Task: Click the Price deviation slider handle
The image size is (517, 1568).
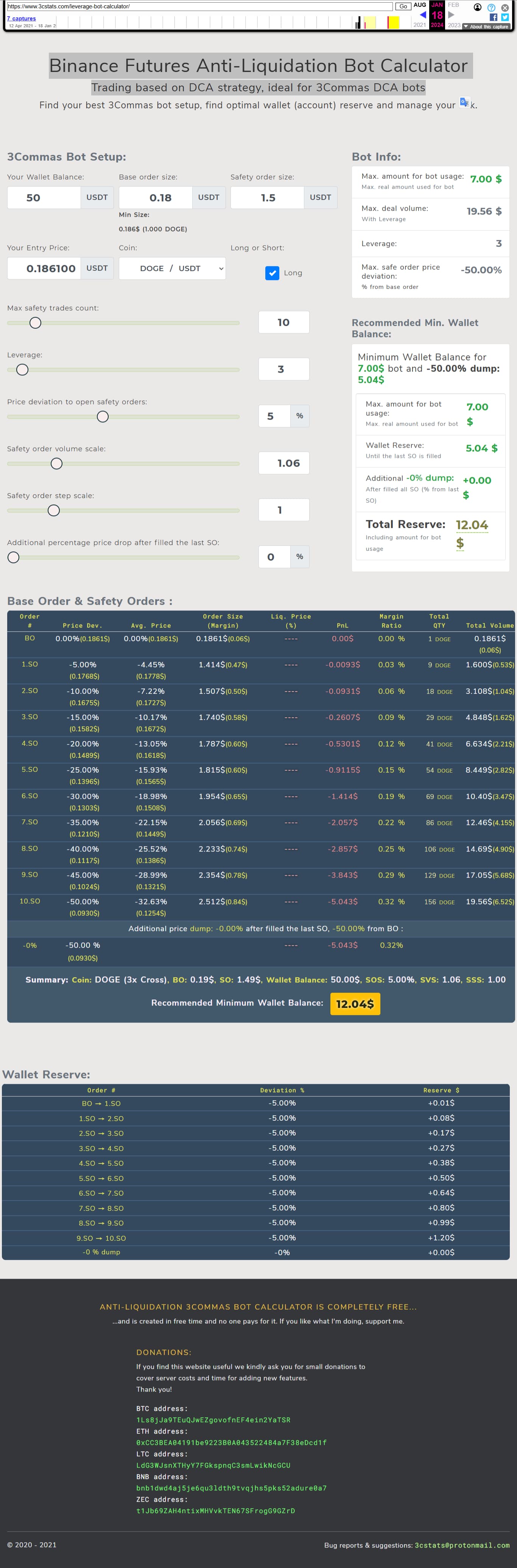Action: coord(103,416)
